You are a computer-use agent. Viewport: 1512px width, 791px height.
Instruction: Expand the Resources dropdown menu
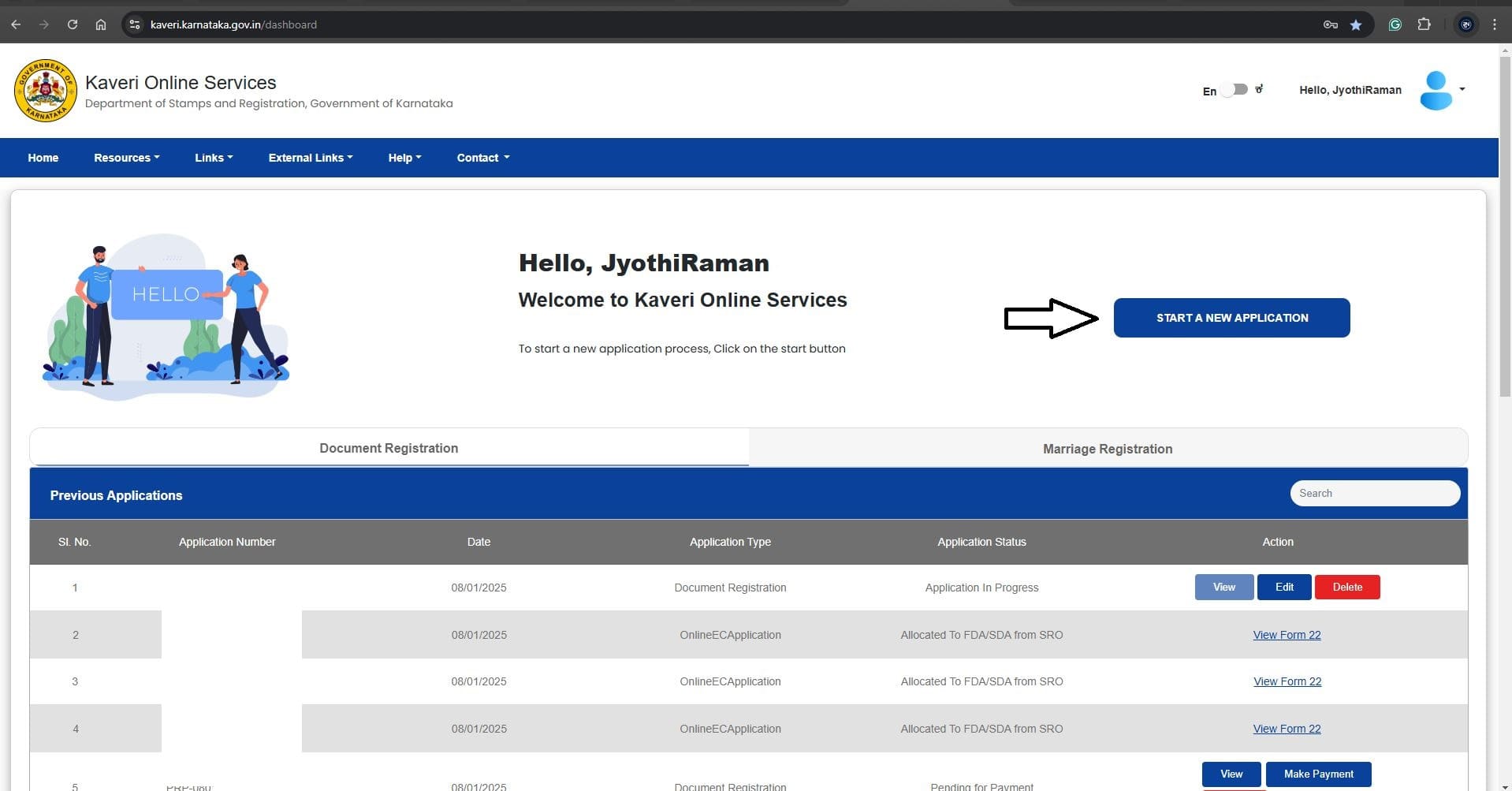pyautogui.click(x=126, y=158)
